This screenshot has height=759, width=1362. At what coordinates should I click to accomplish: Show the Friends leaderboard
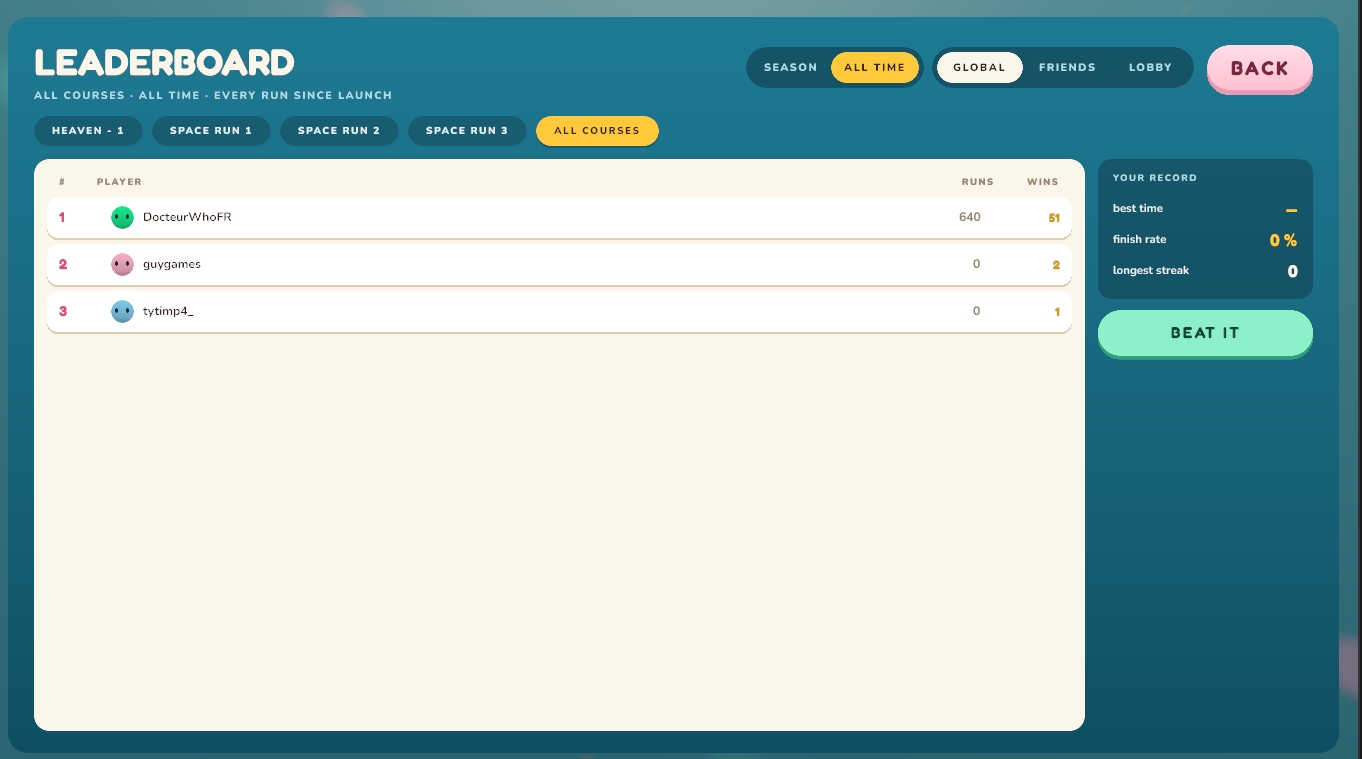coord(1067,67)
